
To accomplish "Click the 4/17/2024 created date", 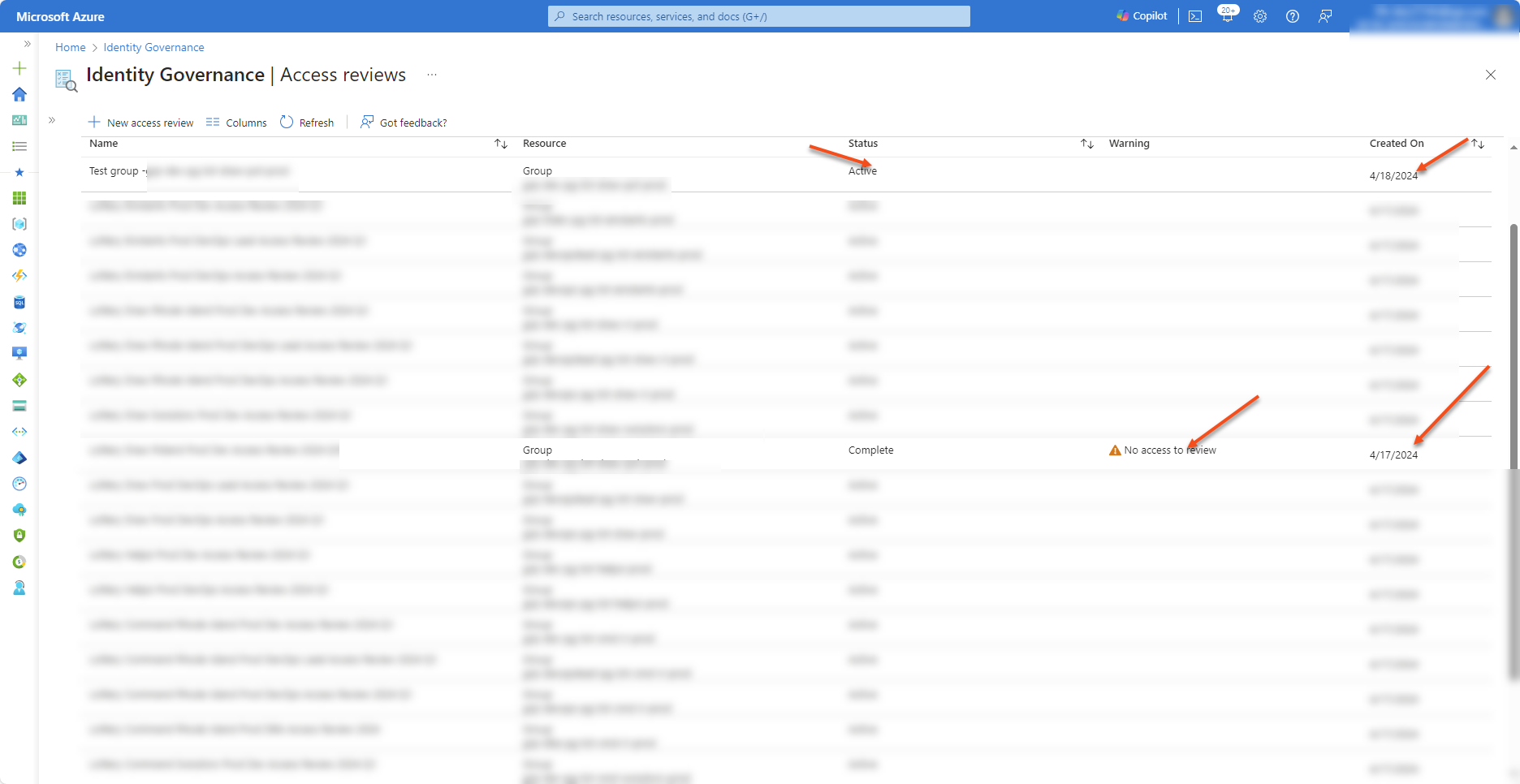I will click(1393, 455).
